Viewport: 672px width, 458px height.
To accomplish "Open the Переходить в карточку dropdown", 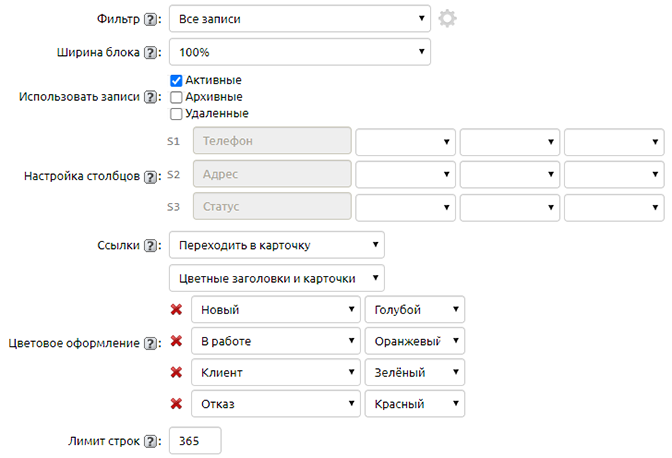I will [x=276, y=245].
